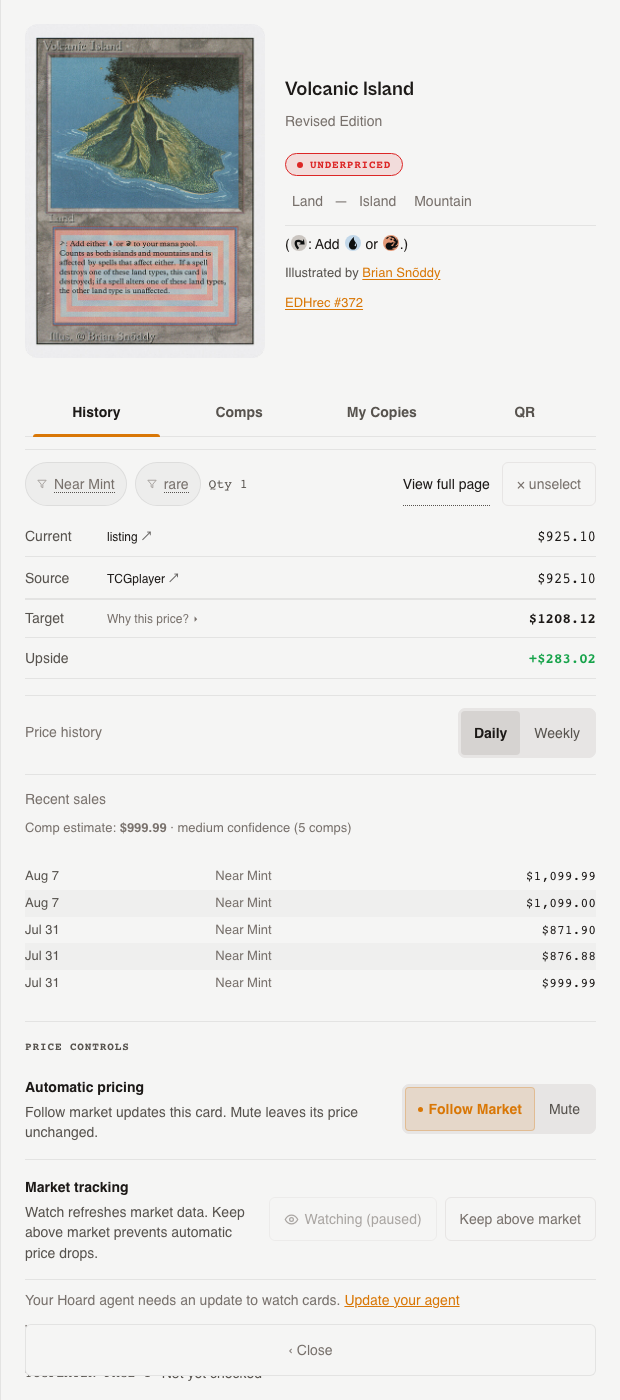Image resolution: width=620 pixels, height=1400 pixels.
Task: Click filter icon in Near Mint chip
Action: [42, 484]
